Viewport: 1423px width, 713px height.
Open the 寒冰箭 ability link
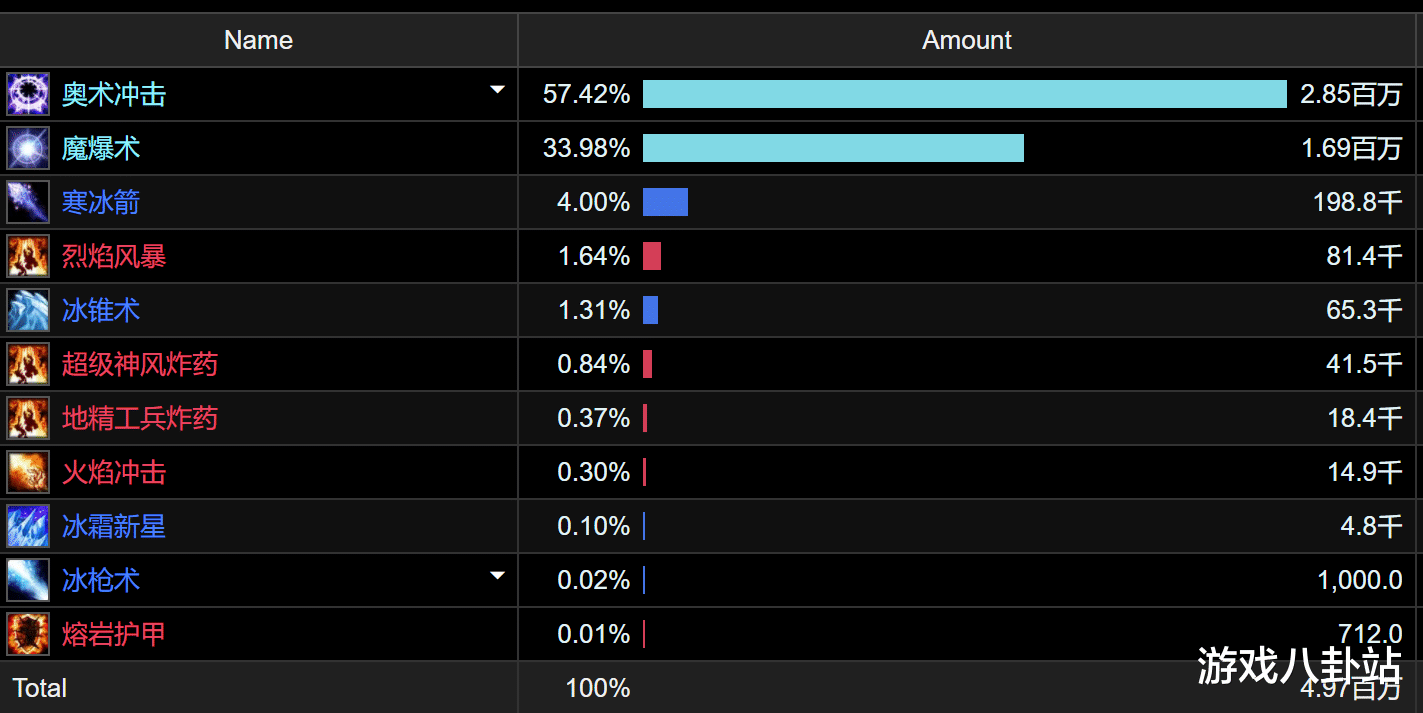pyautogui.click(x=101, y=202)
